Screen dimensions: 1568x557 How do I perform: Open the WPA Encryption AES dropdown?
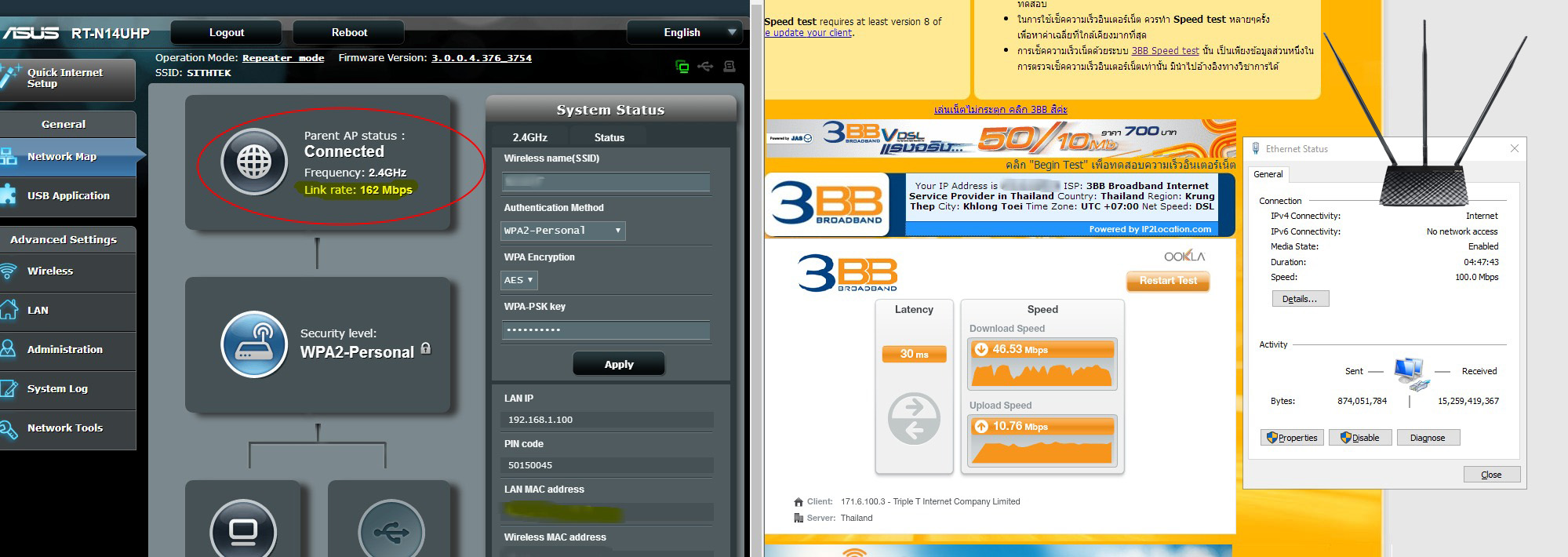click(518, 280)
